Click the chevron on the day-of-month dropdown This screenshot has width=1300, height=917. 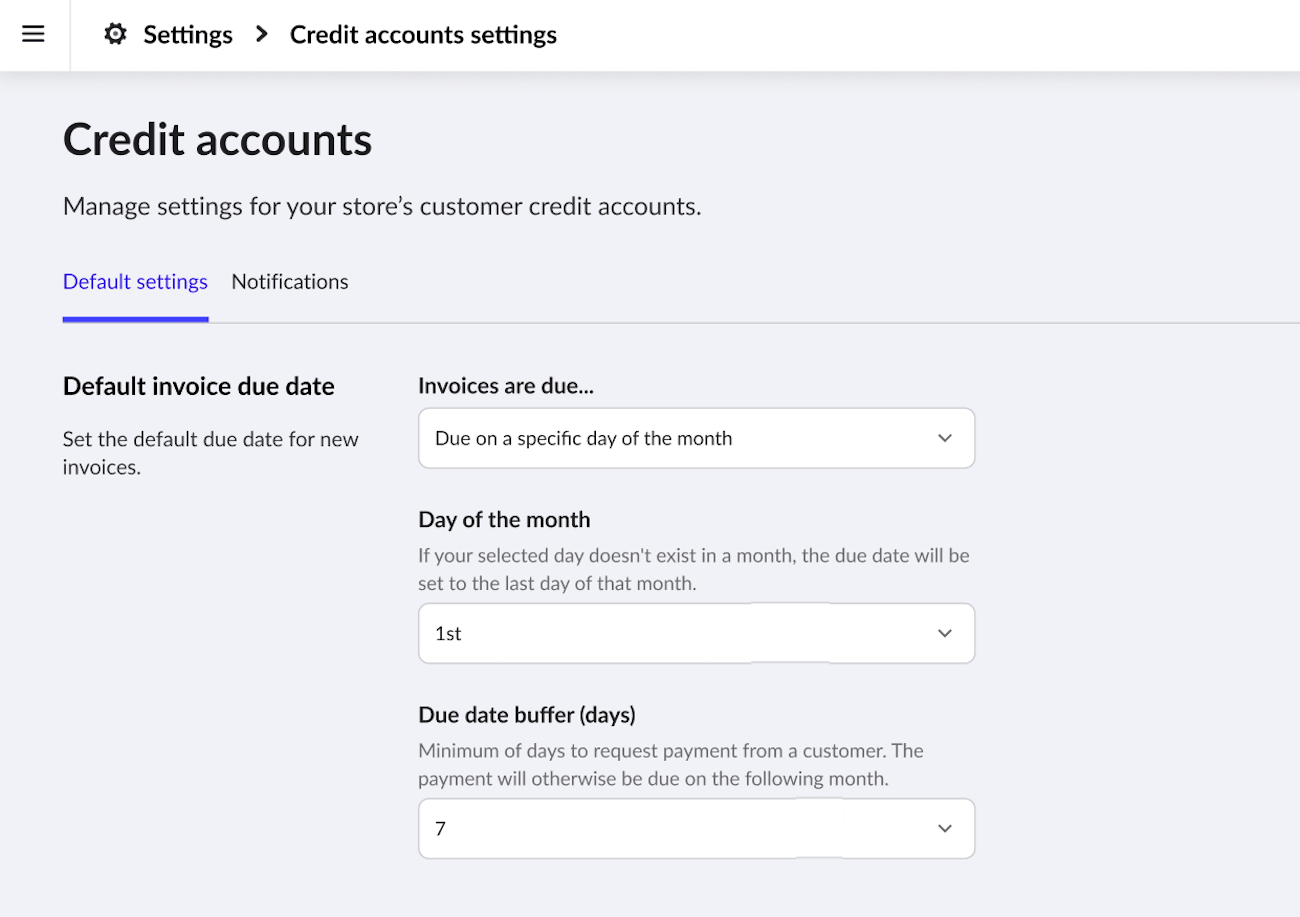[944, 633]
